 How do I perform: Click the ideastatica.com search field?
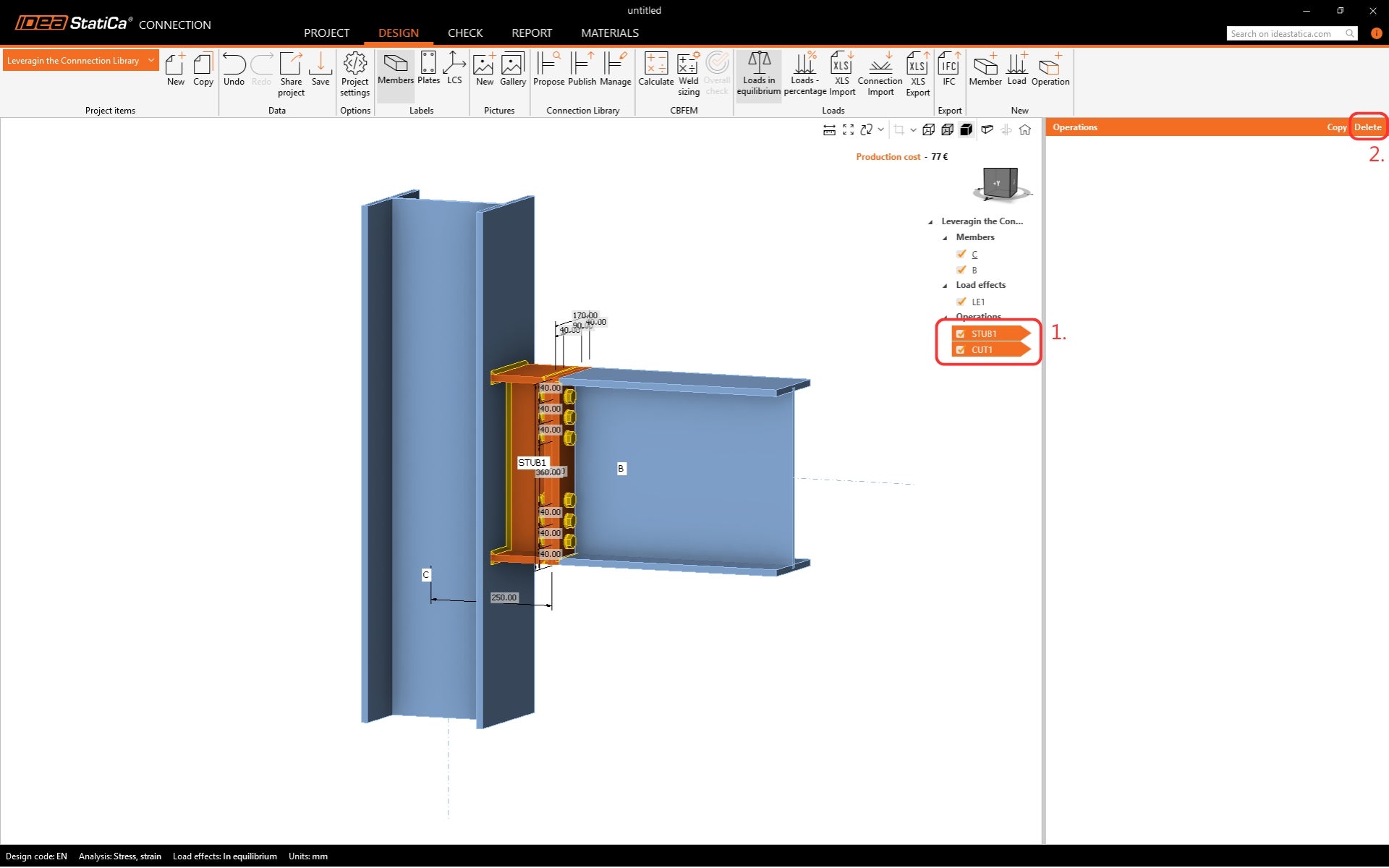click(x=1286, y=34)
